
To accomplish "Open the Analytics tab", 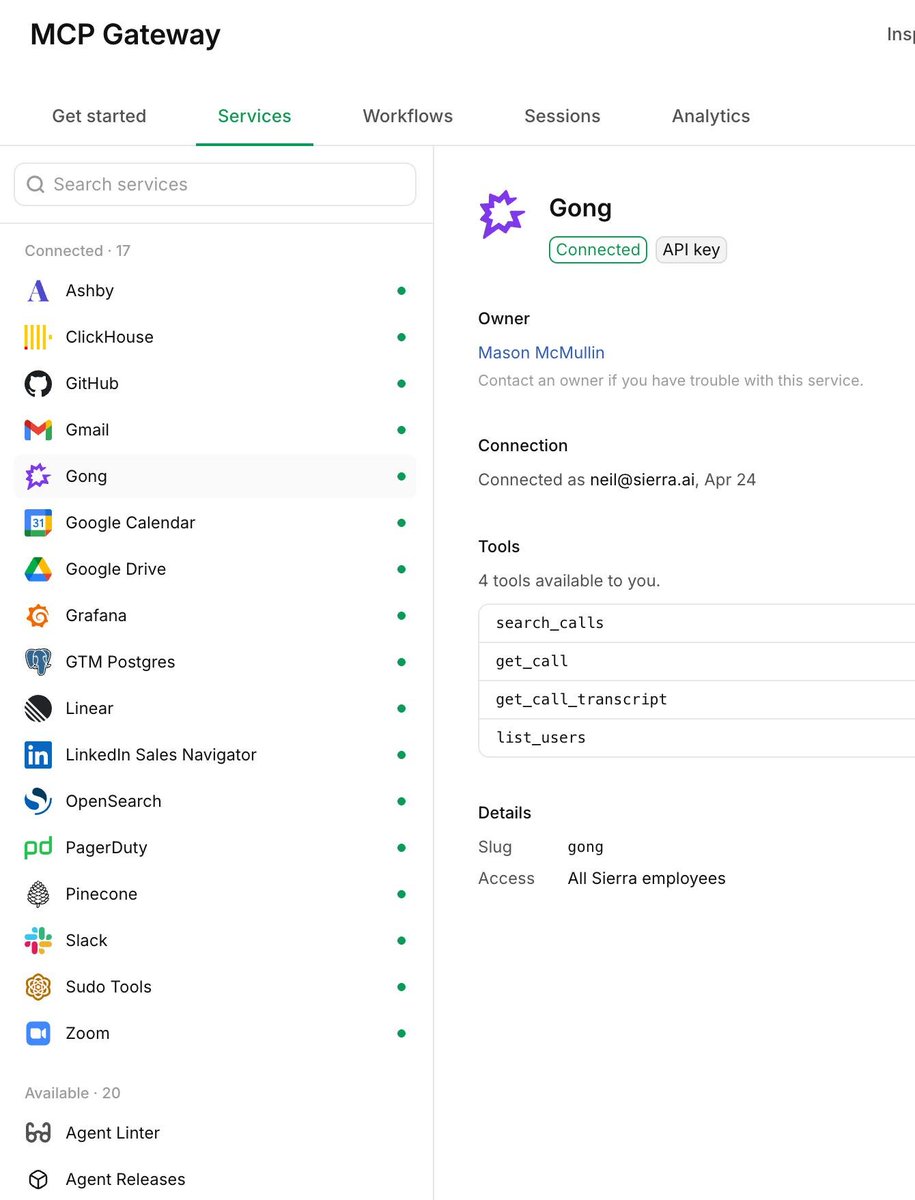I will 711,116.
